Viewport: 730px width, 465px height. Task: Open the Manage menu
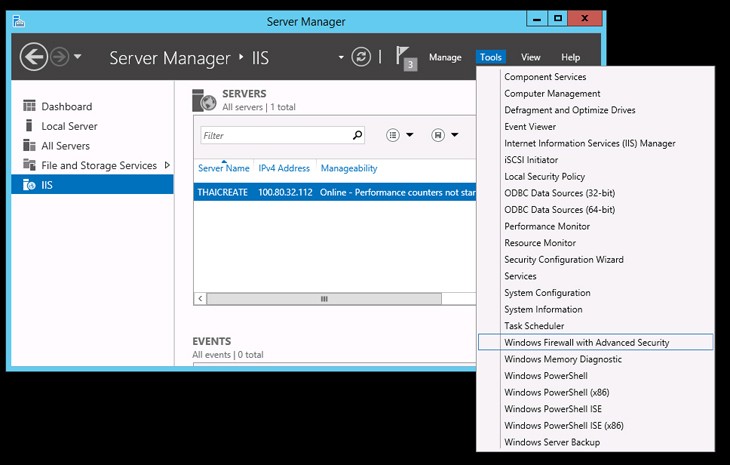pyautogui.click(x=445, y=57)
